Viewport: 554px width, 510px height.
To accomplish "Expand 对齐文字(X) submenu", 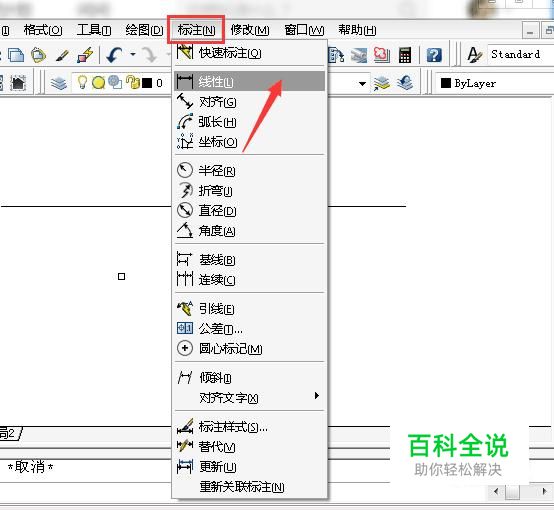I will tap(249, 398).
